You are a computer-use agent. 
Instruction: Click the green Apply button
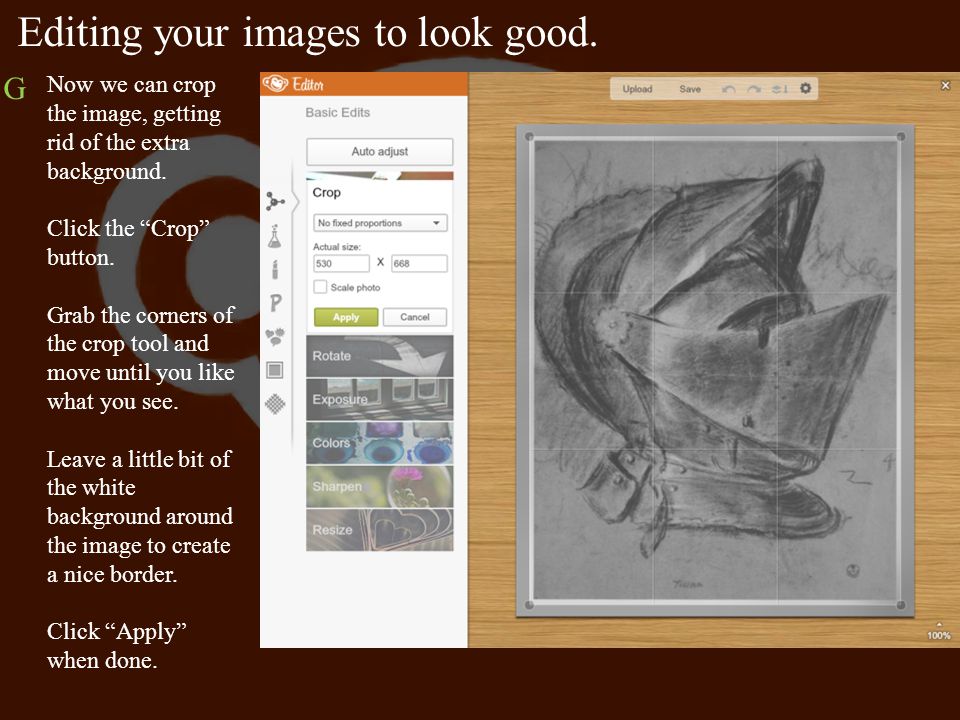[346, 317]
